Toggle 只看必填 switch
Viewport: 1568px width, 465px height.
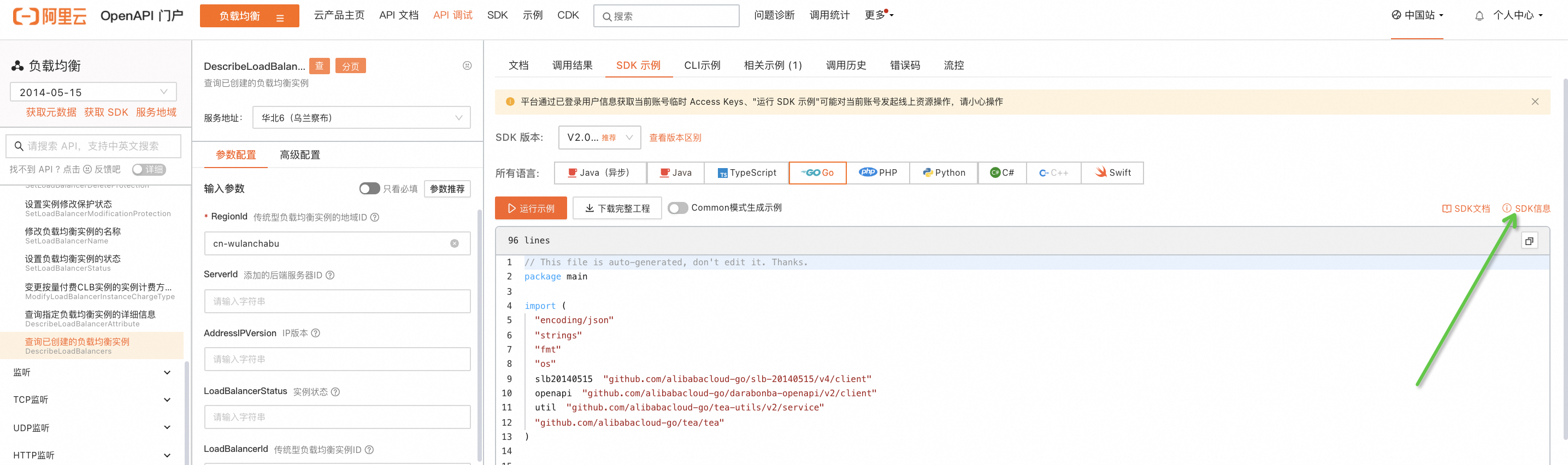pyautogui.click(x=369, y=188)
